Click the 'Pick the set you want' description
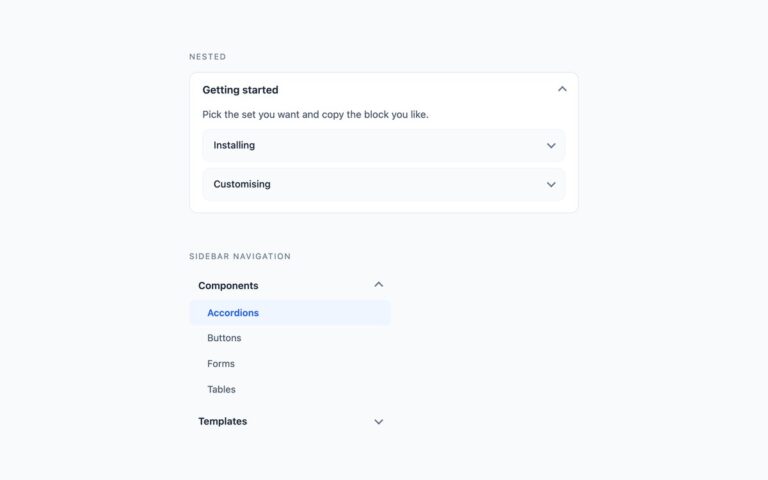This screenshot has height=480, width=768. pyautogui.click(x=315, y=115)
